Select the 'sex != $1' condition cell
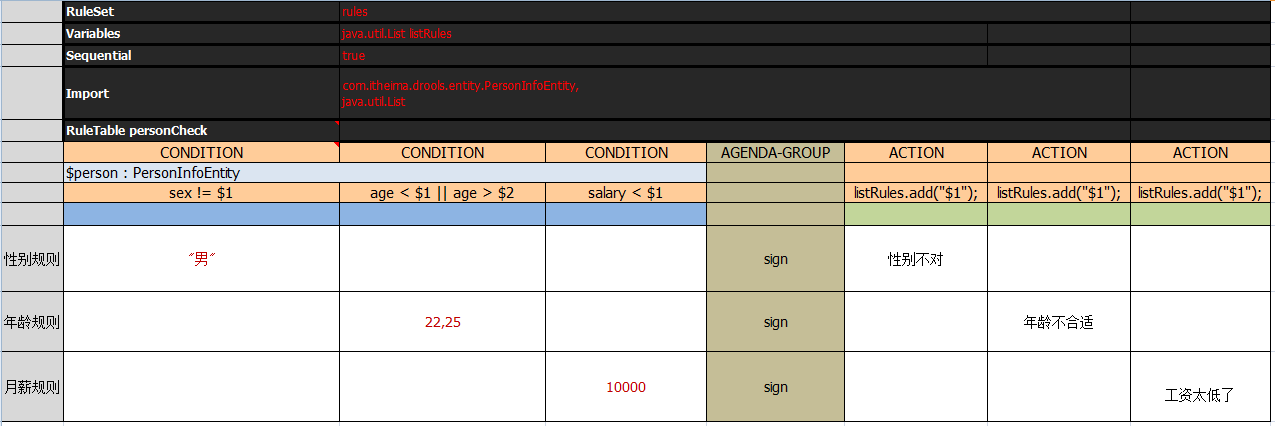The width and height of the screenshot is (1275, 426). (x=201, y=193)
